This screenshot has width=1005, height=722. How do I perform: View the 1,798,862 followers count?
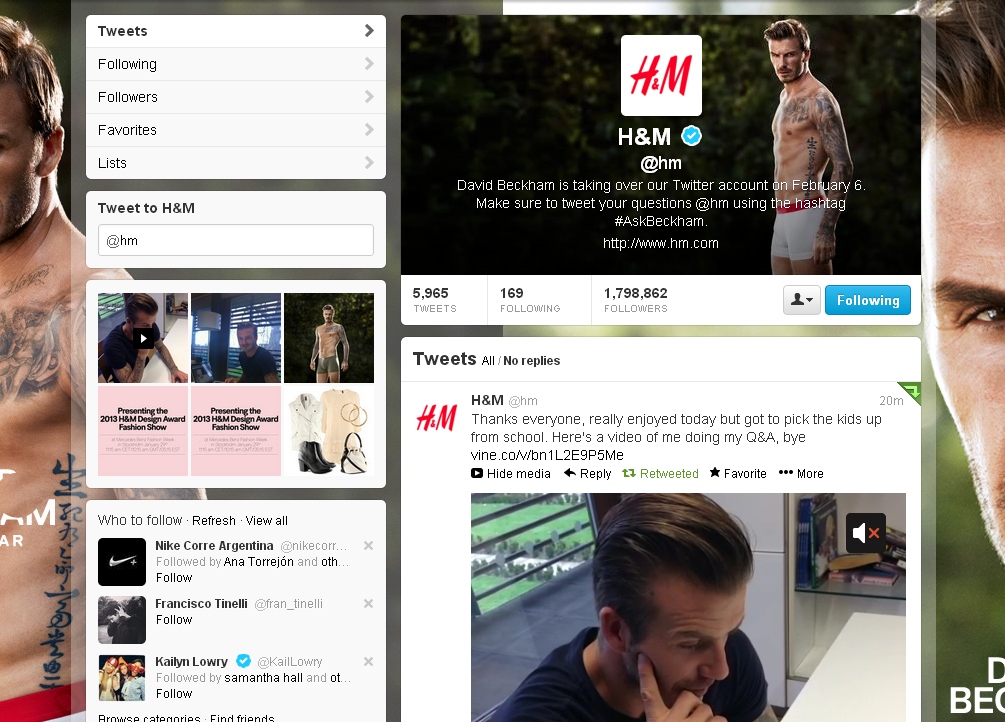tap(636, 299)
